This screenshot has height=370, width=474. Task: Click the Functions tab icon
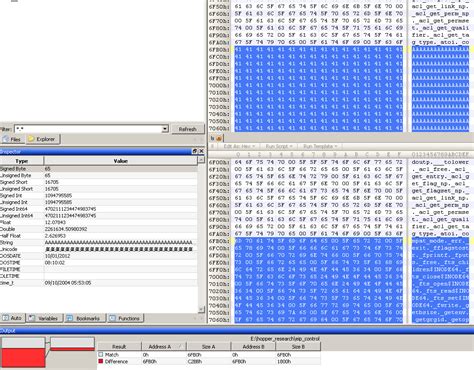pos(112,318)
